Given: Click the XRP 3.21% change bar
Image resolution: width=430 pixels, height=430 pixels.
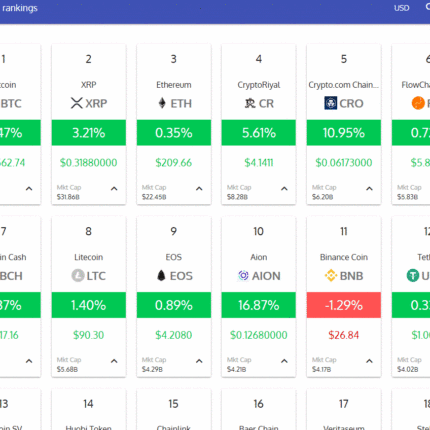Looking at the screenshot, I should coord(89,133).
